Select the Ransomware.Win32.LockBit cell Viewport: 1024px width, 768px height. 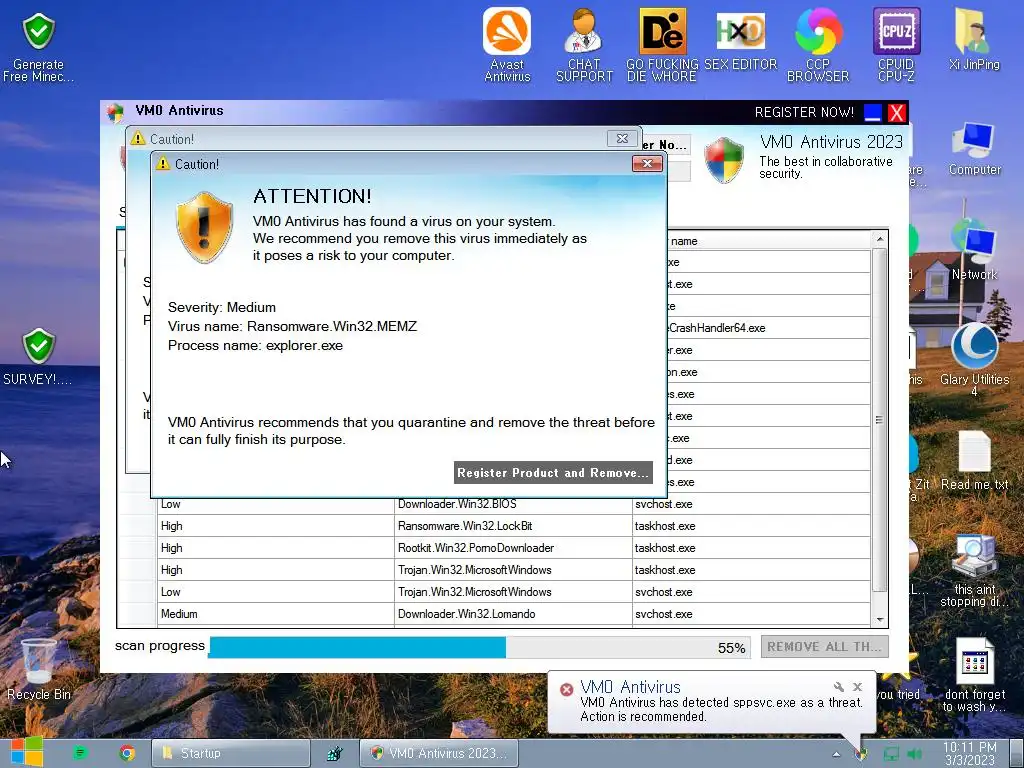[513, 526]
